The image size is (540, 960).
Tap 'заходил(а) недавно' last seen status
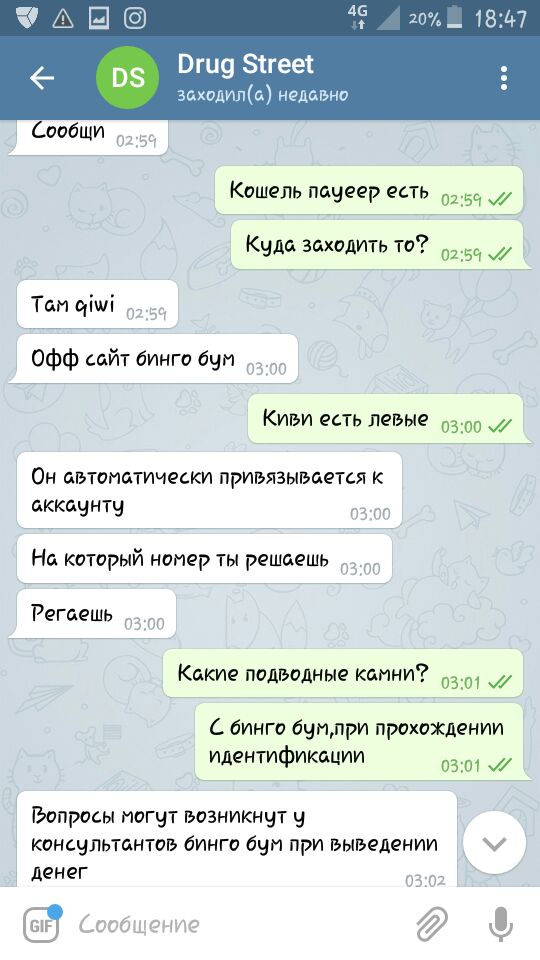[263, 94]
